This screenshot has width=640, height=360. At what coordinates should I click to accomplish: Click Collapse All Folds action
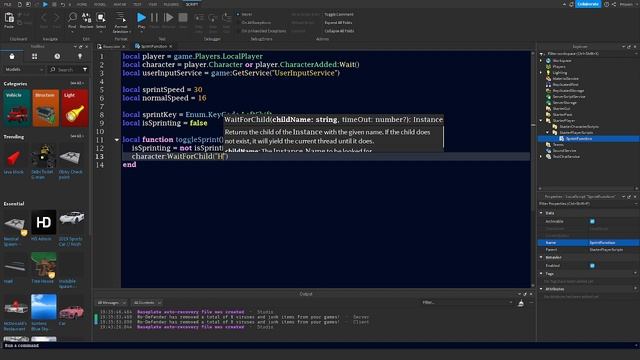[339, 31]
